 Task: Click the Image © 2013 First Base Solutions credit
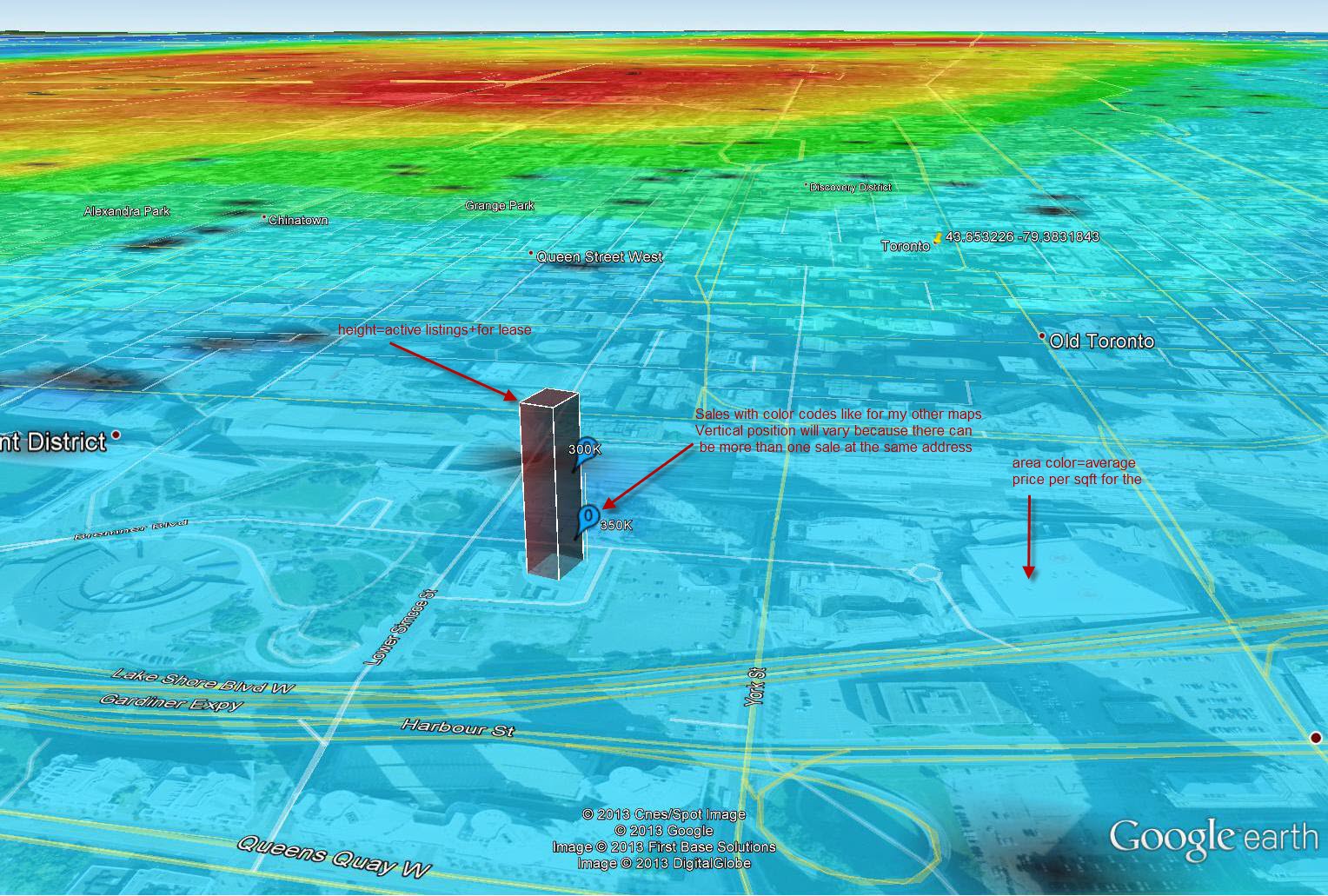pos(664,846)
